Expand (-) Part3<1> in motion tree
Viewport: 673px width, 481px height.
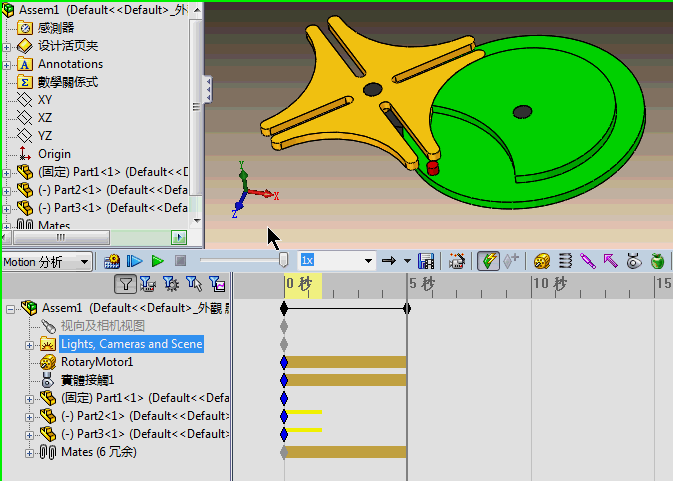click(x=29, y=435)
